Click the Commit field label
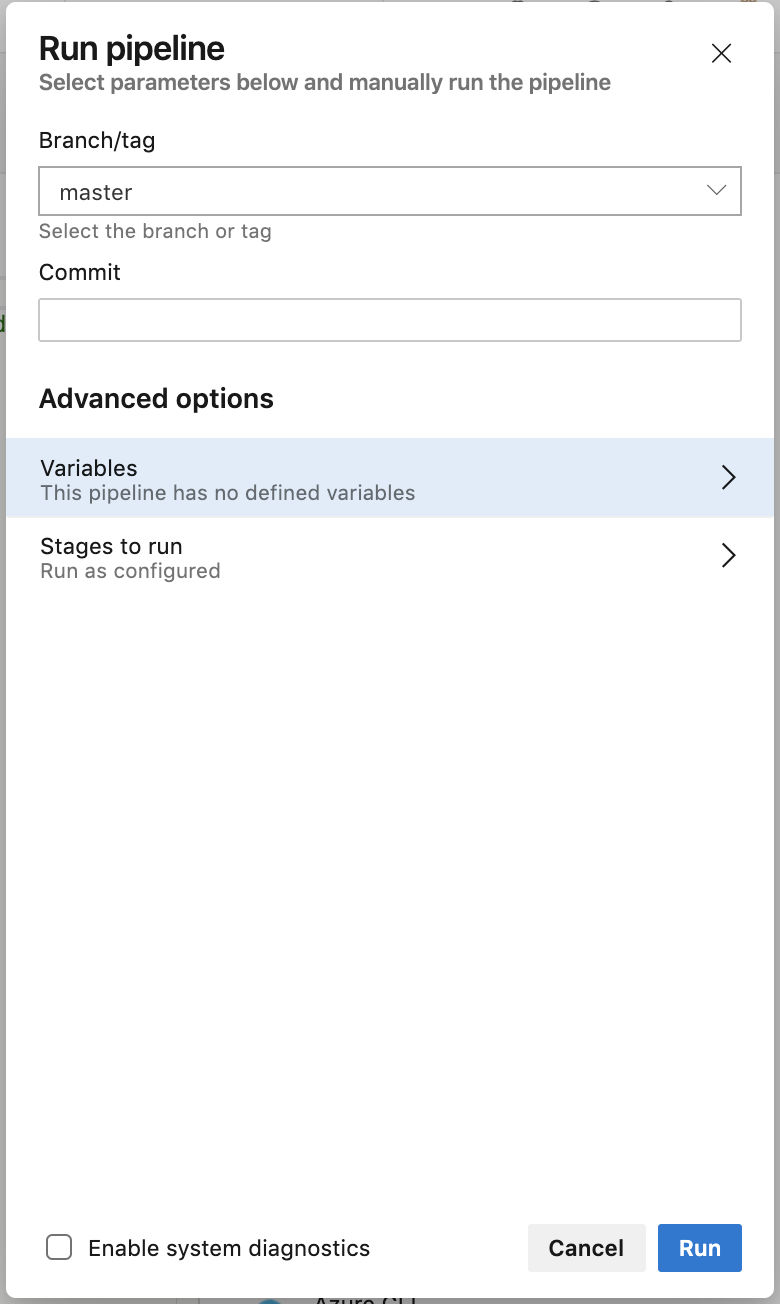This screenshot has width=780, height=1304. pos(80,272)
